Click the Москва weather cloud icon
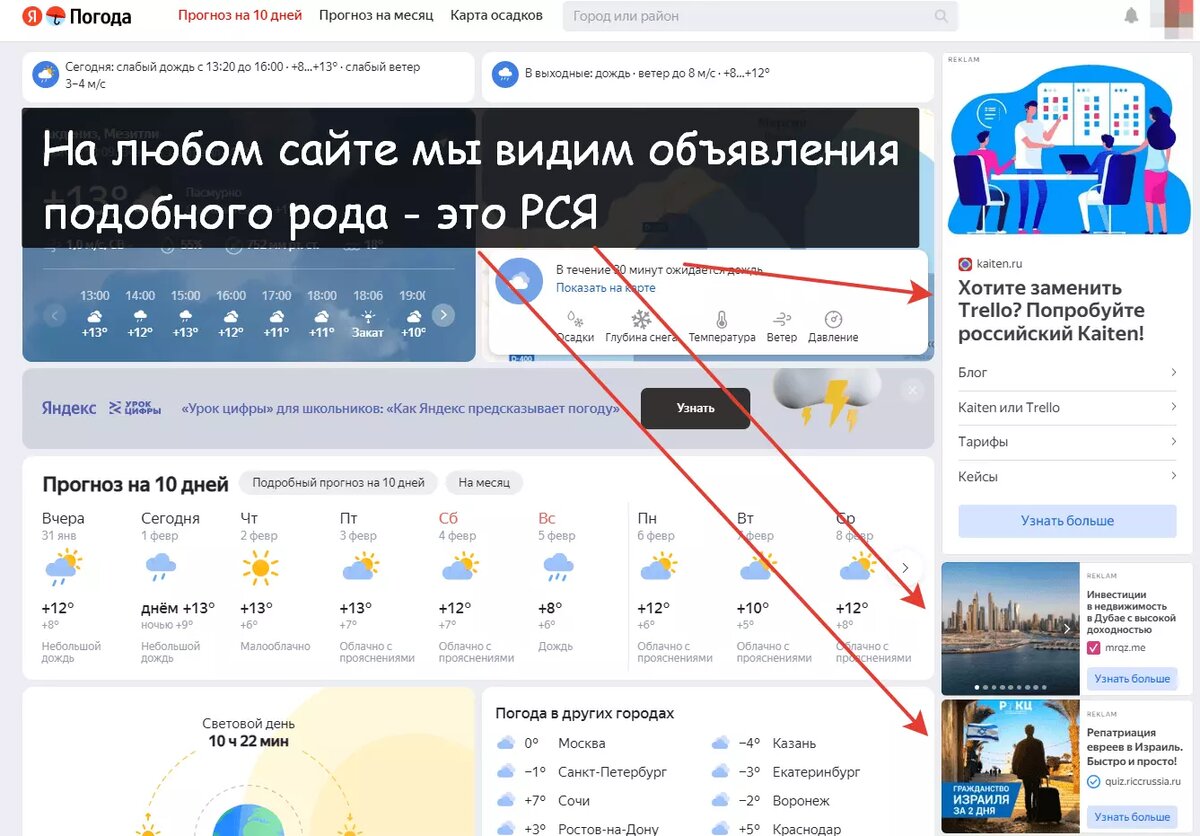1200x836 pixels. click(x=506, y=743)
